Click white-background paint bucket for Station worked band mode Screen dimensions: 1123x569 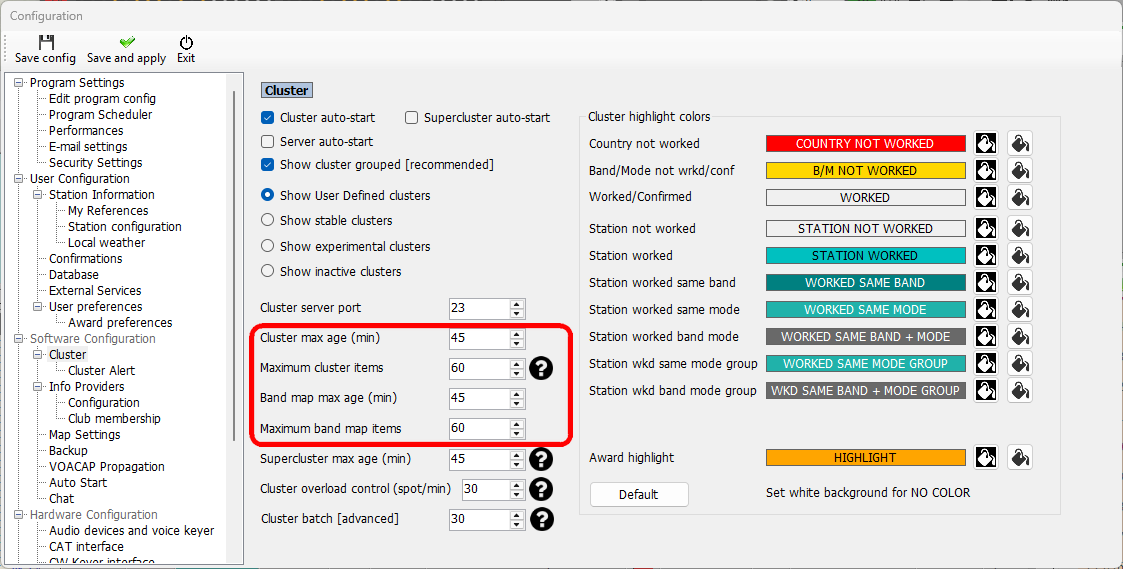click(x=1020, y=336)
